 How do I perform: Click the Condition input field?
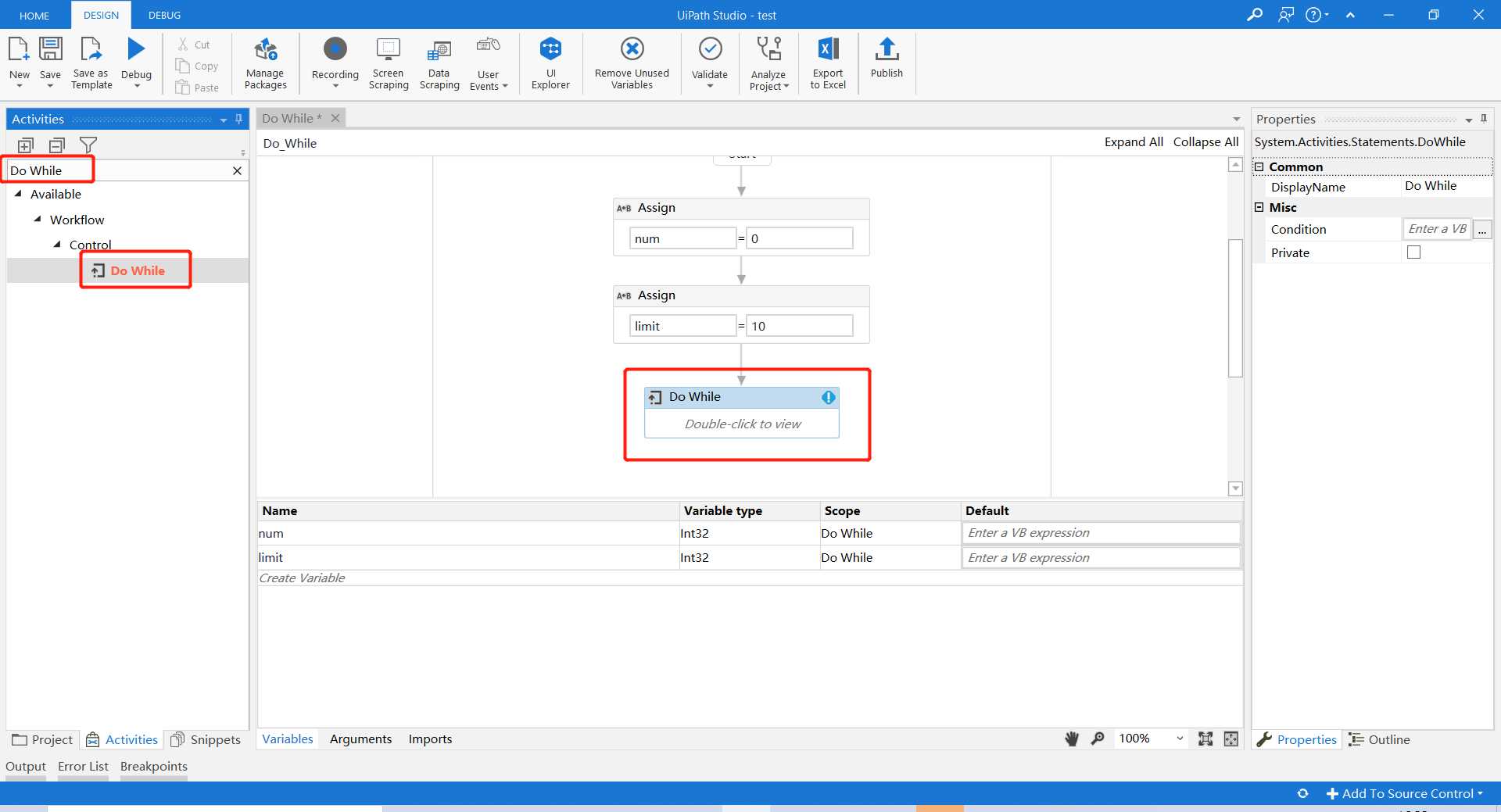(1437, 229)
